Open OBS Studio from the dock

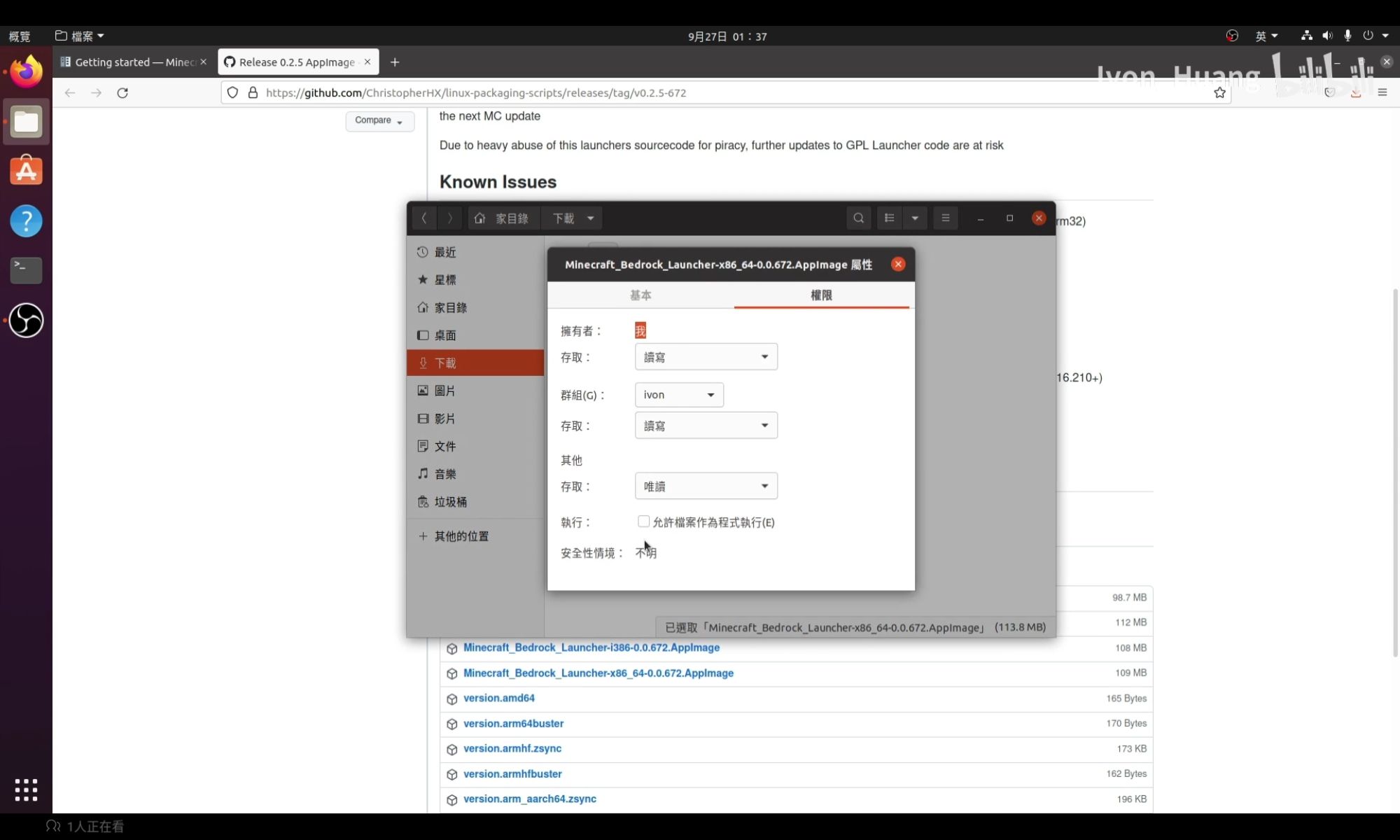[x=26, y=321]
